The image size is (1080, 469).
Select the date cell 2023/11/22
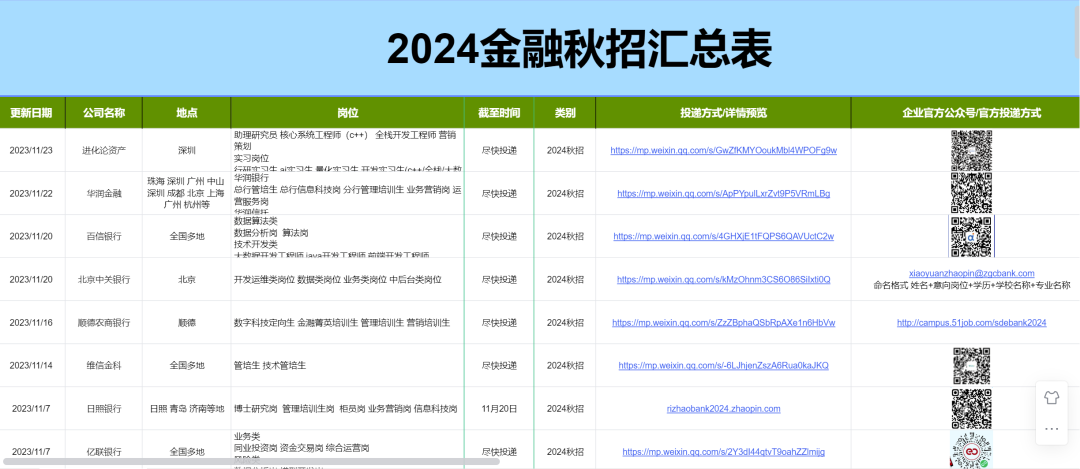[32, 194]
